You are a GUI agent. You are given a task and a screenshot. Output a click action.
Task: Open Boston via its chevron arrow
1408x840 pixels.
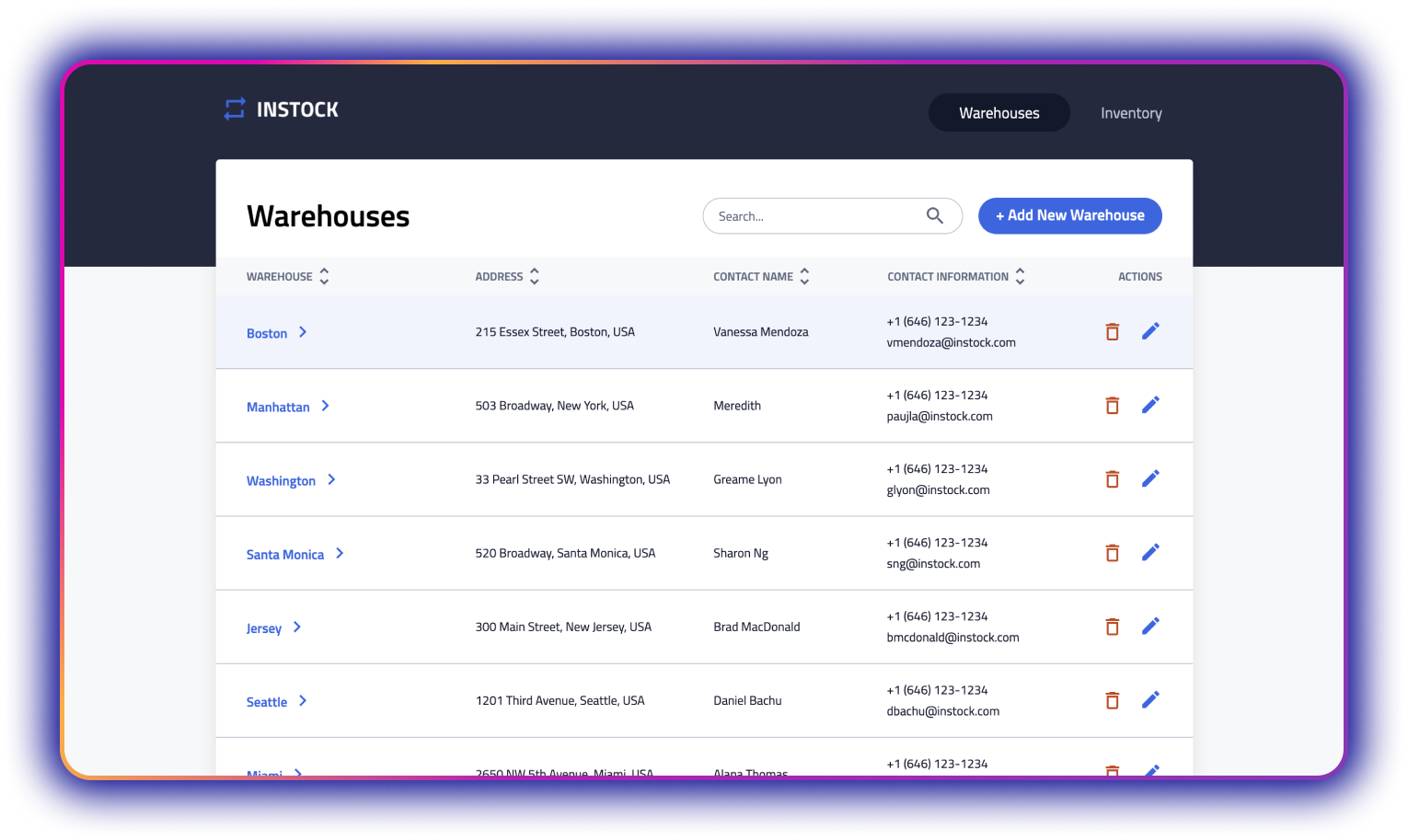[303, 332]
